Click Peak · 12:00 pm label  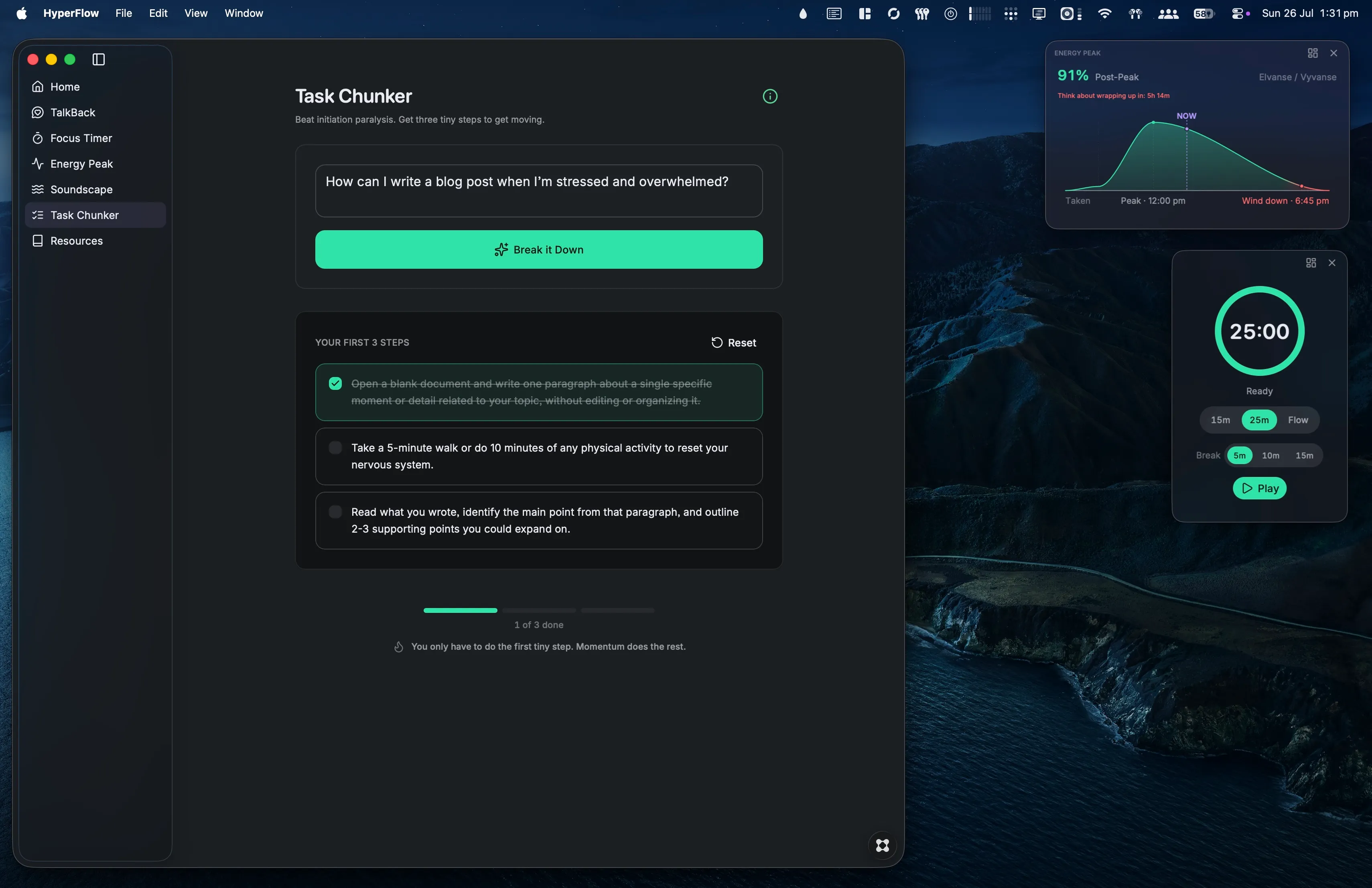click(1153, 201)
